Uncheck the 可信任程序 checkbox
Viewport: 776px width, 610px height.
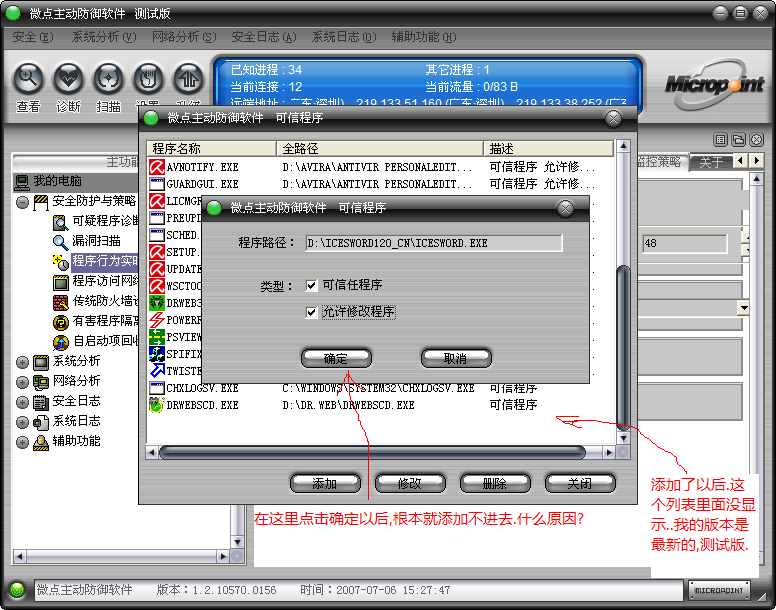pos(312,286)
